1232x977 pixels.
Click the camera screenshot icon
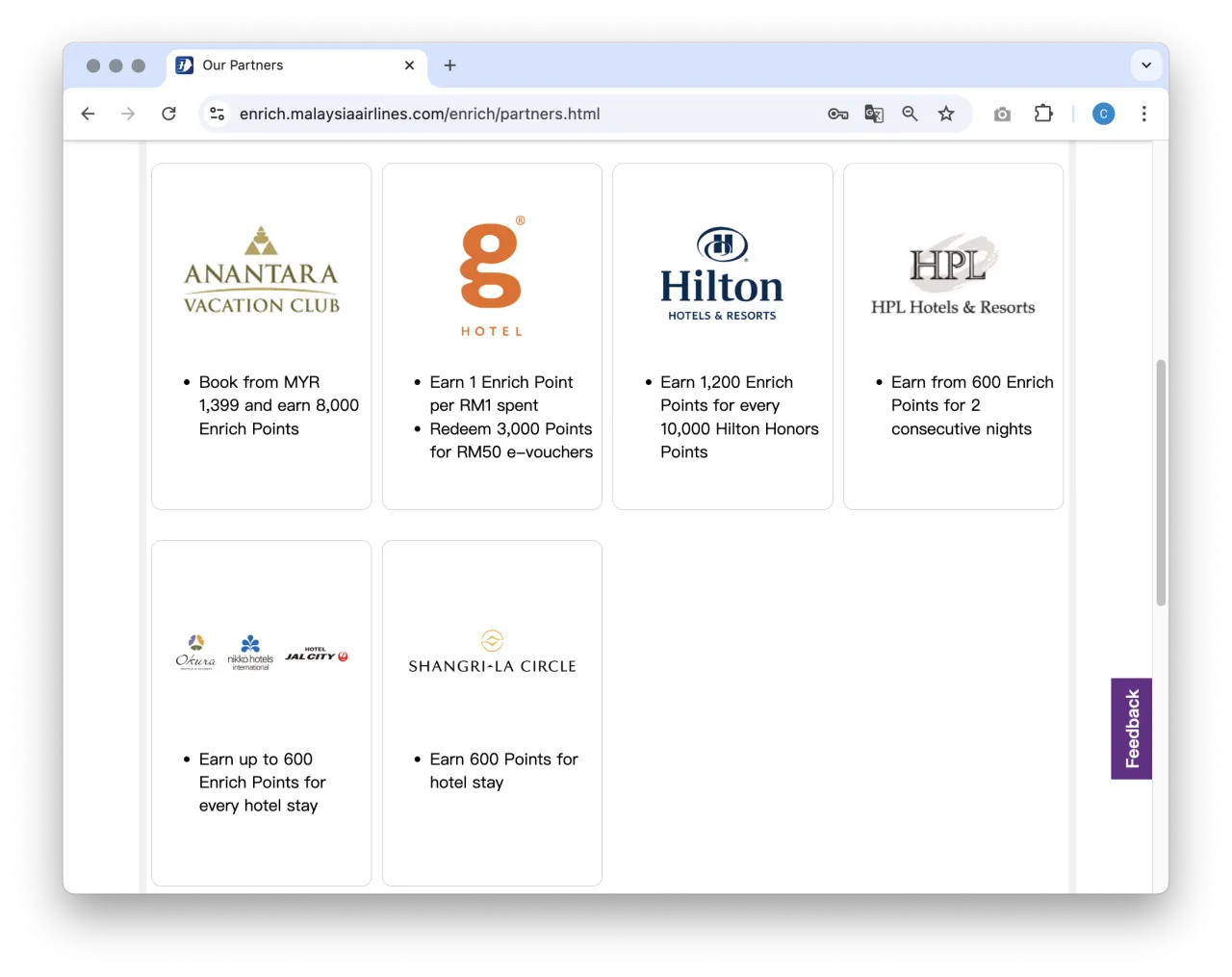pos(1002,114)
